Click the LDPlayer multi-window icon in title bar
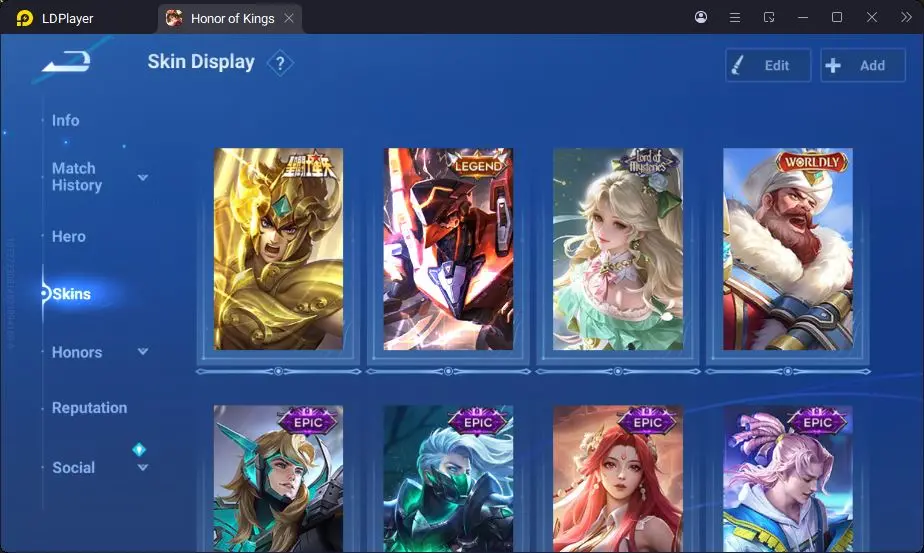The height and width of the screenshot is (553, 924). 769,17
